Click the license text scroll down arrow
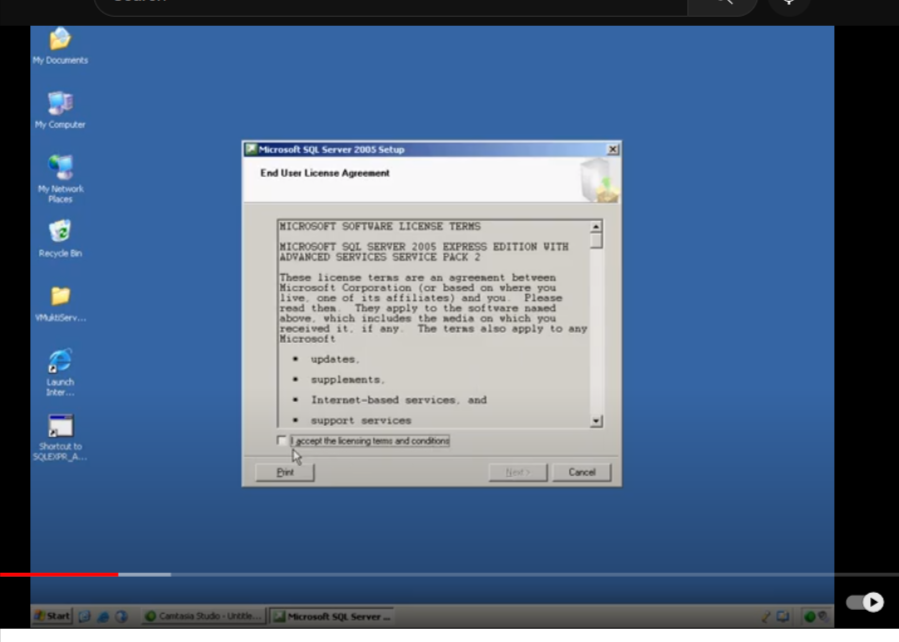The width and height of the screenshot is (899, 642). tap(596, 421)
